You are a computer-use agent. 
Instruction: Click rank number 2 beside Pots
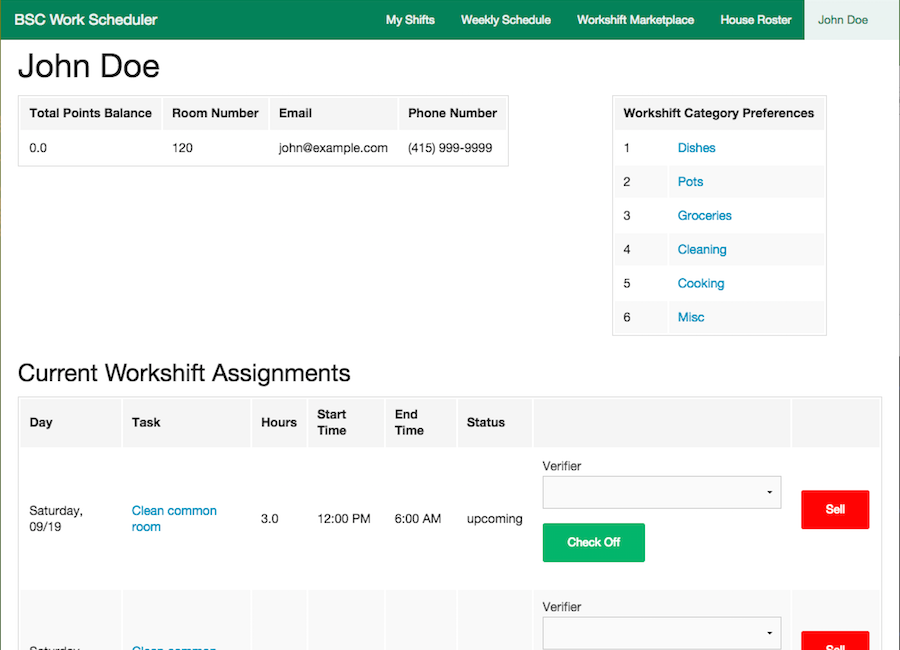click(627, 181)
